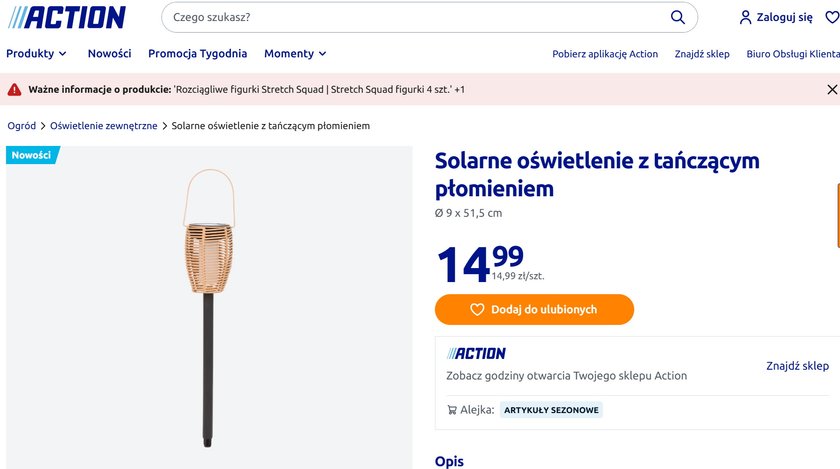
Task: Expand the Momenty dropdown menu
Action: [295, 54]
